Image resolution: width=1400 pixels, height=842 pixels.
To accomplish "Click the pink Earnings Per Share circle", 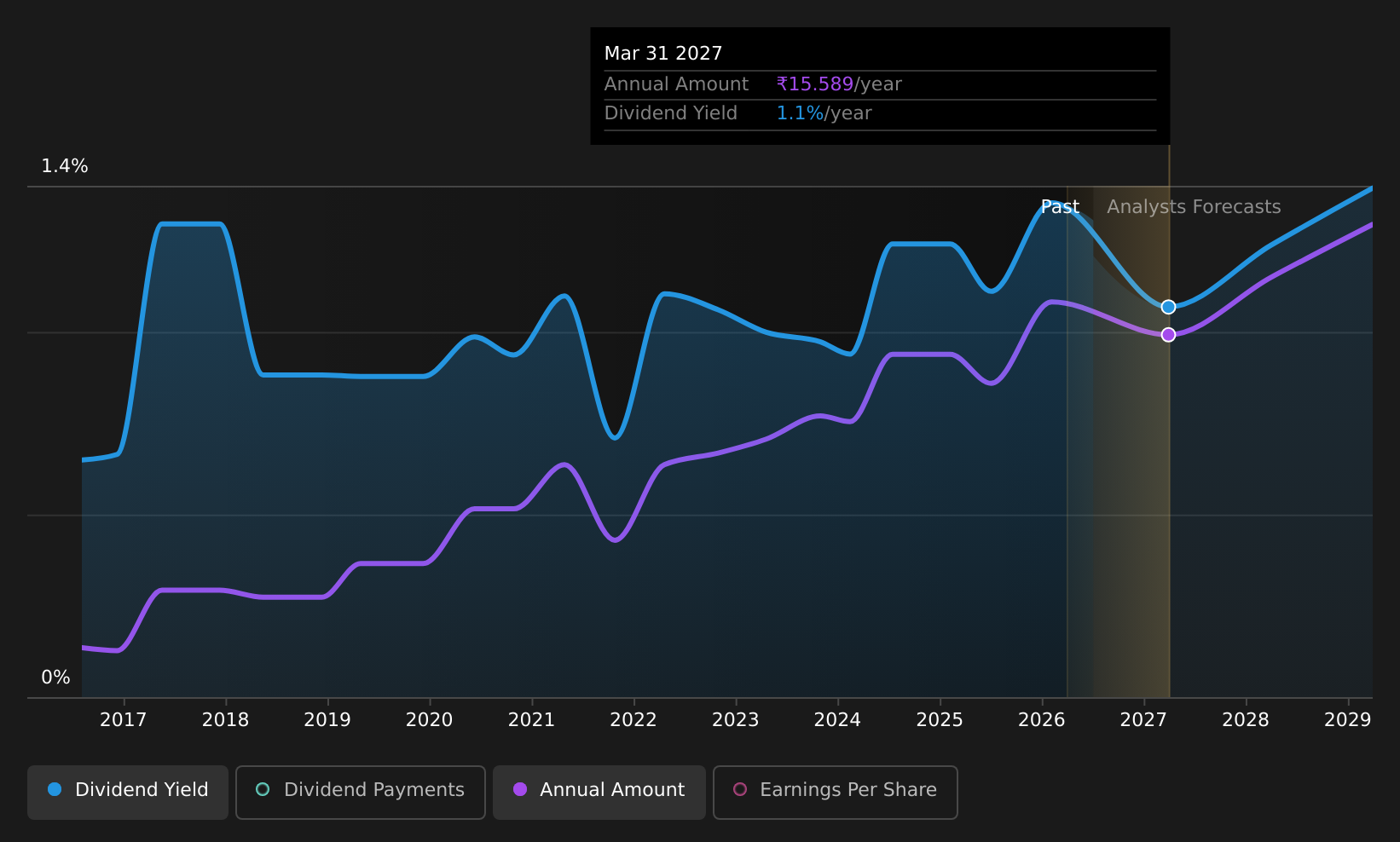I will click(740, 789).
